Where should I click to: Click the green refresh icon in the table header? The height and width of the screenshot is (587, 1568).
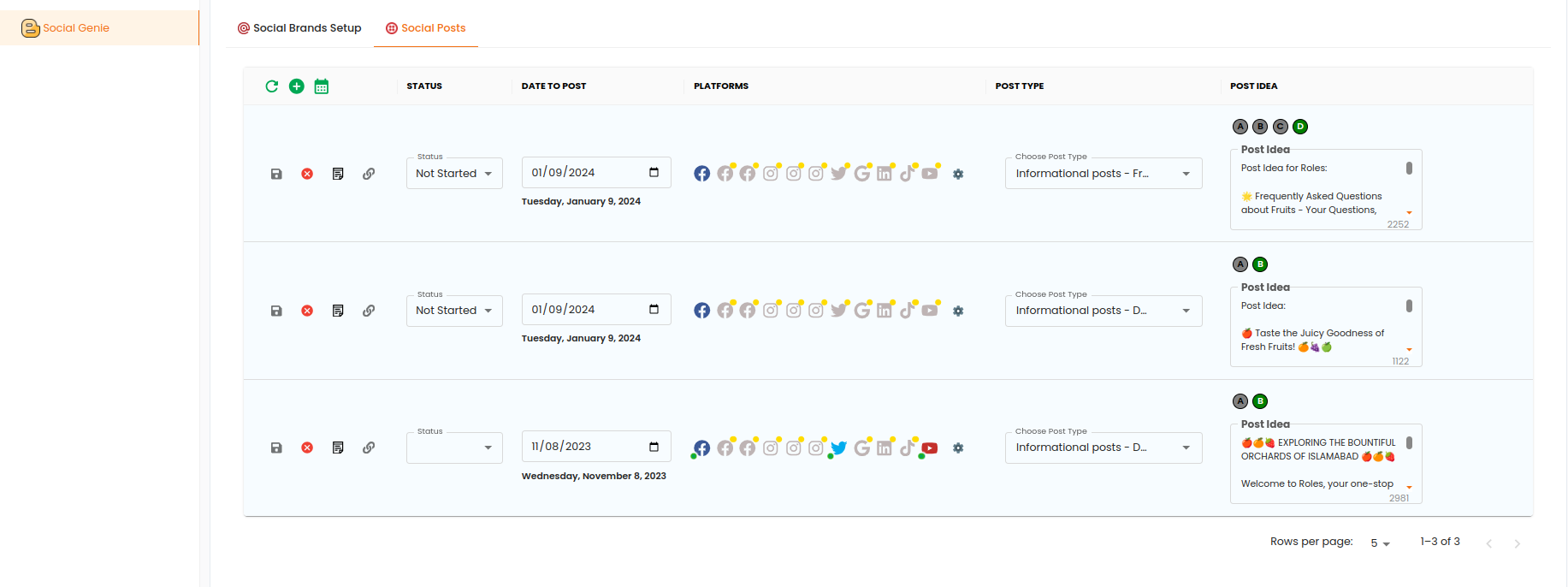click(272, 86)
